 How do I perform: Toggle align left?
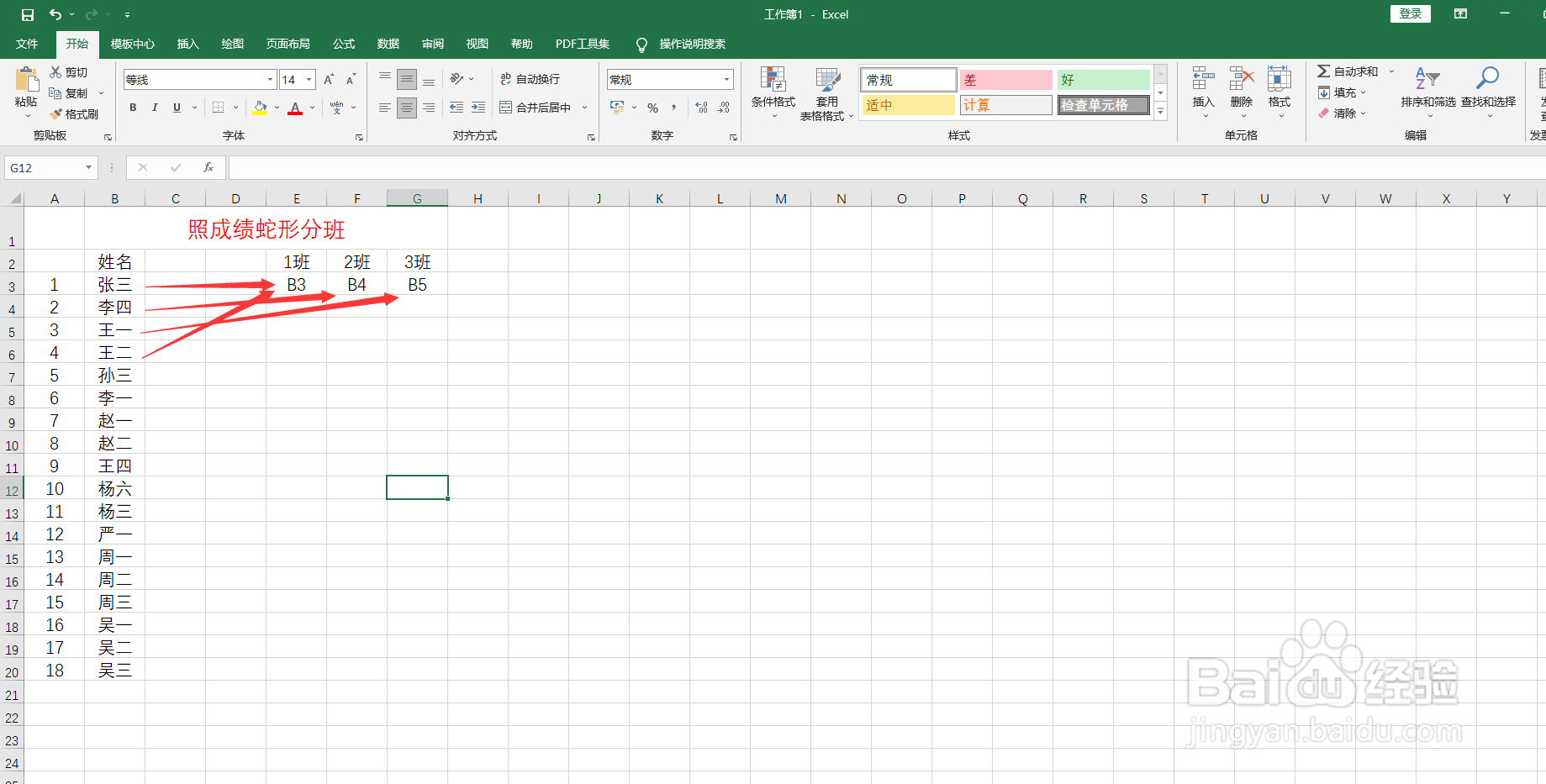pos(385,108)
